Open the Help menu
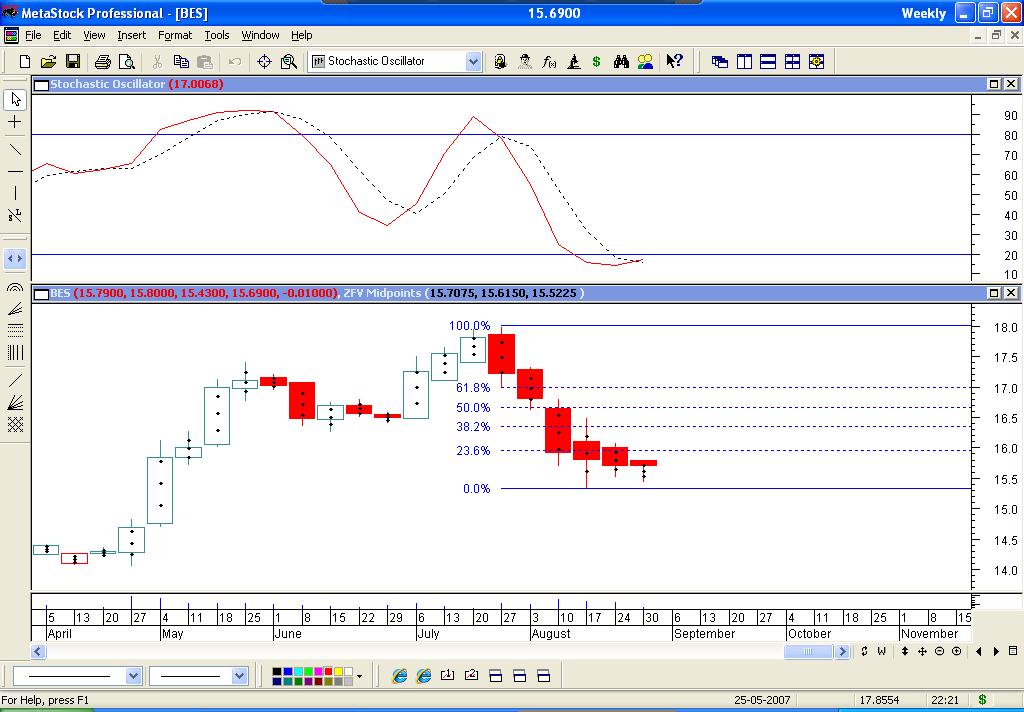Screen dimensions: 1024x712 302,35
